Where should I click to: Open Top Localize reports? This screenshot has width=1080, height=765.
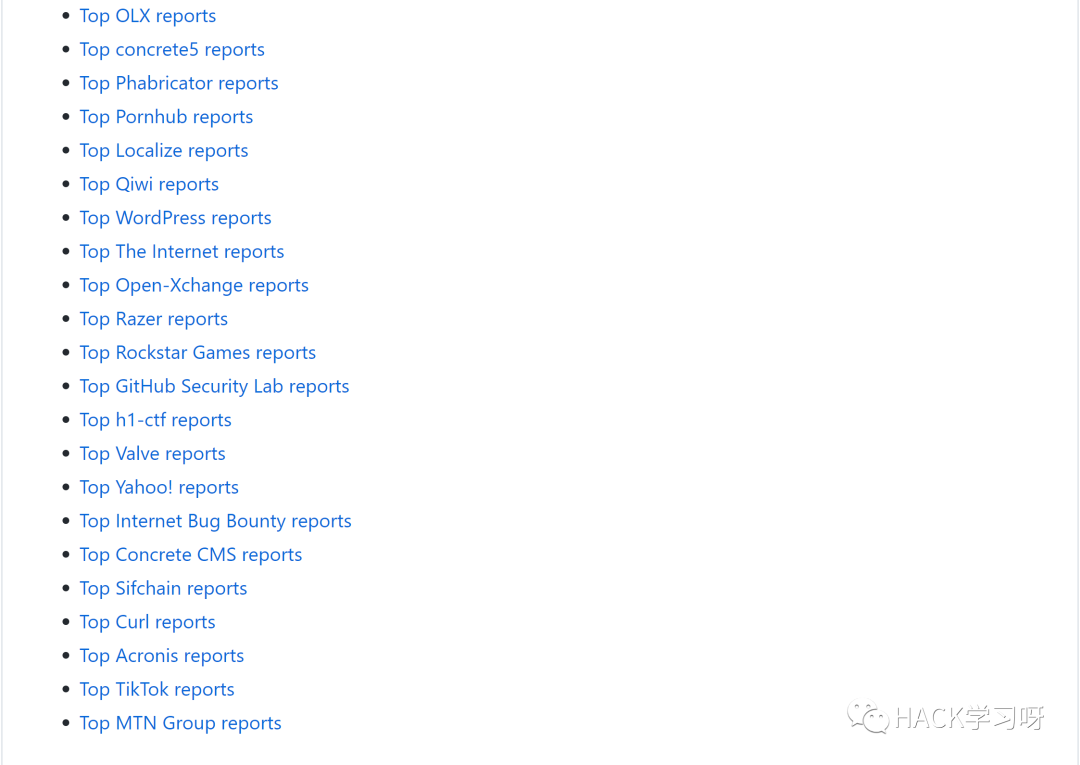tap(163, 151)
